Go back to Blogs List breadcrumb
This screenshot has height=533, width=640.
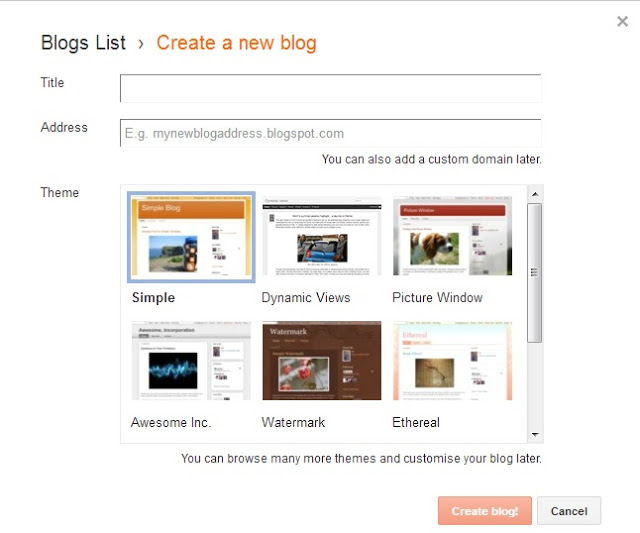click(x=83, y=43)
